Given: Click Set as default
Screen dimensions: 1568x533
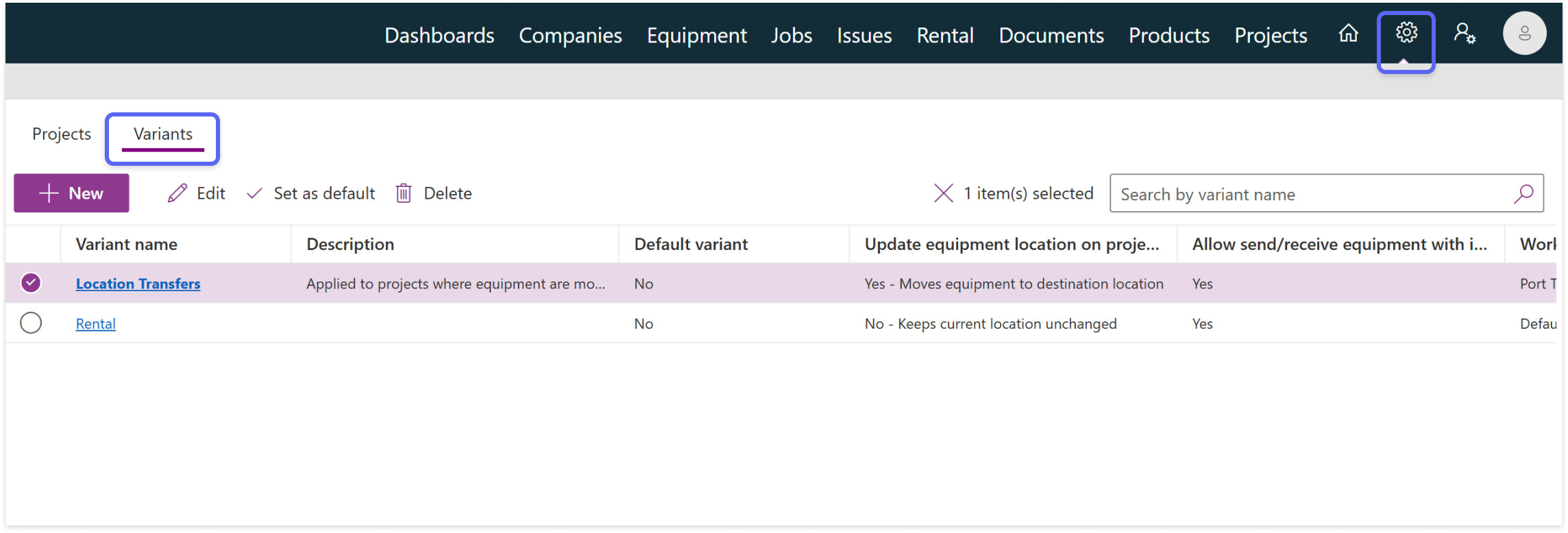Looking at the screenshot, I should pyautogui.click(x=311, y=193).
